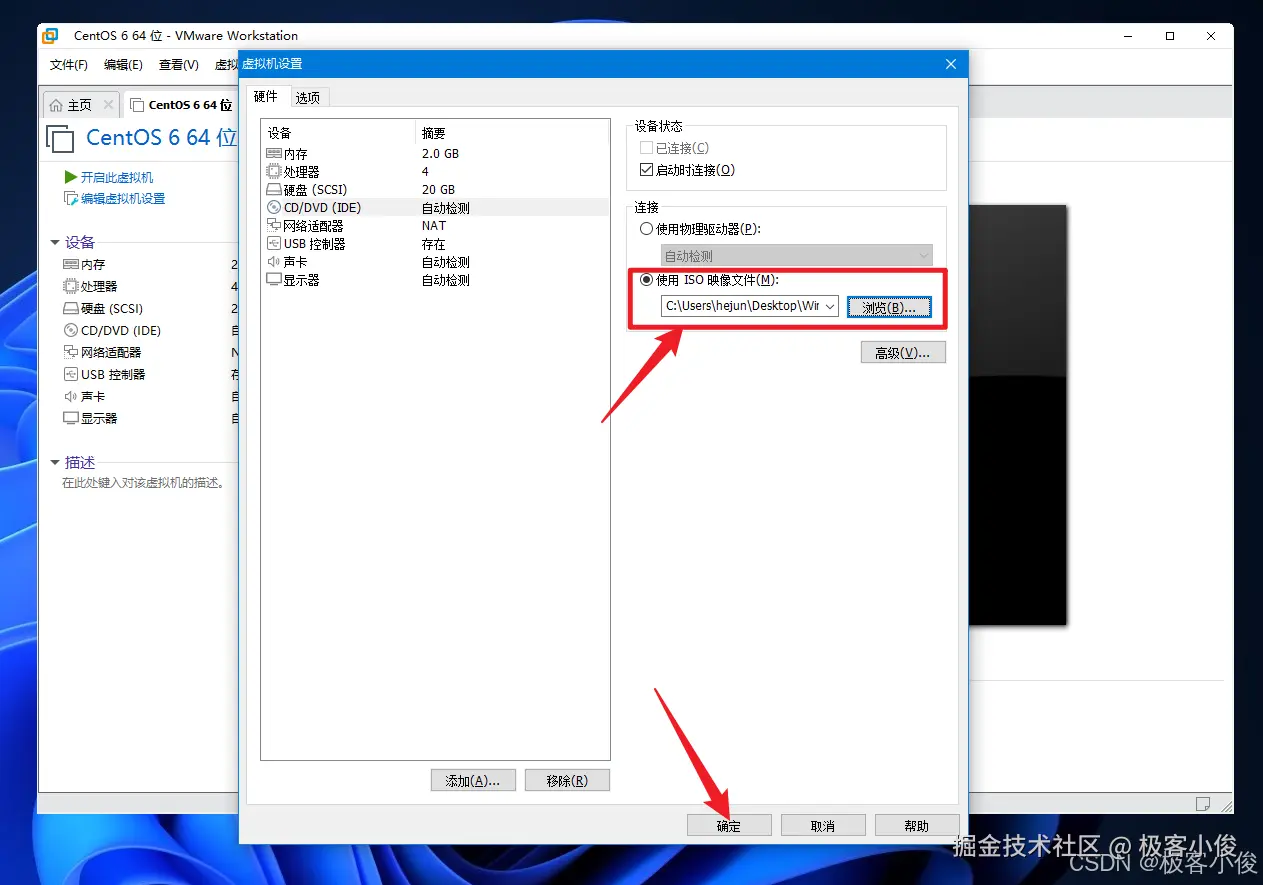
Task: Select the USB 控制器 icon in dialog list
Action: (x=274, y=244)
